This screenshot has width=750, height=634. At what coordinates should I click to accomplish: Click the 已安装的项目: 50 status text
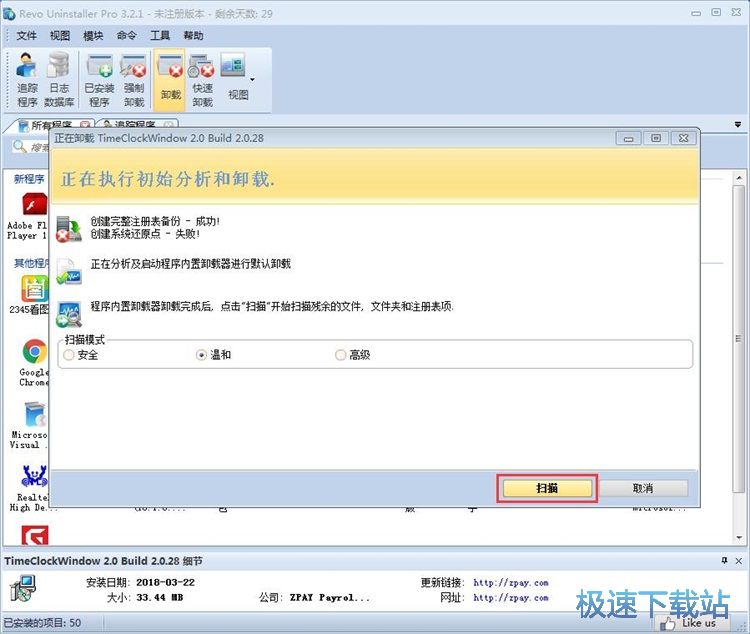pos(43,623)
